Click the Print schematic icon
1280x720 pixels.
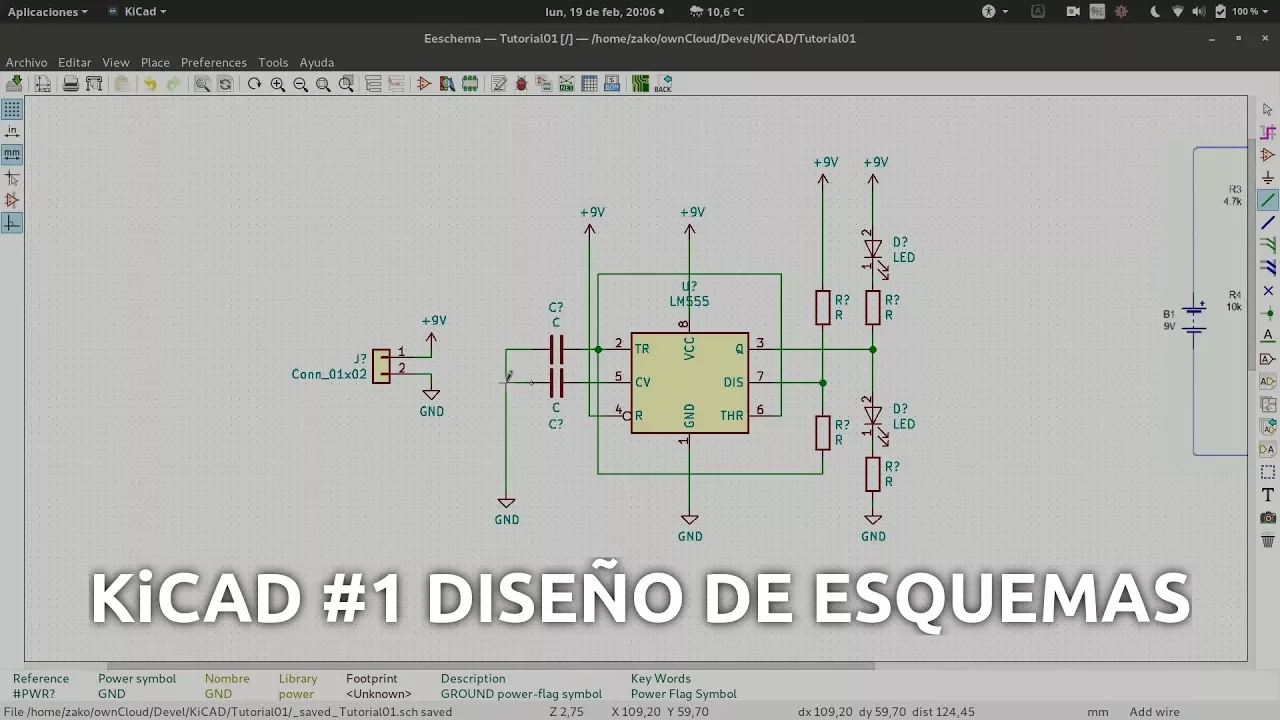coord(71,84)
